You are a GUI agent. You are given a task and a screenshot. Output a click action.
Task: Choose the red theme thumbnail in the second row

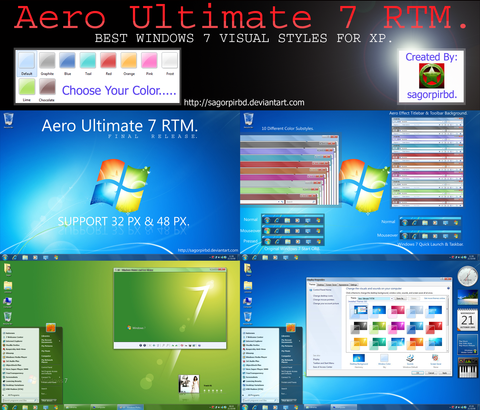coord(435,327)
